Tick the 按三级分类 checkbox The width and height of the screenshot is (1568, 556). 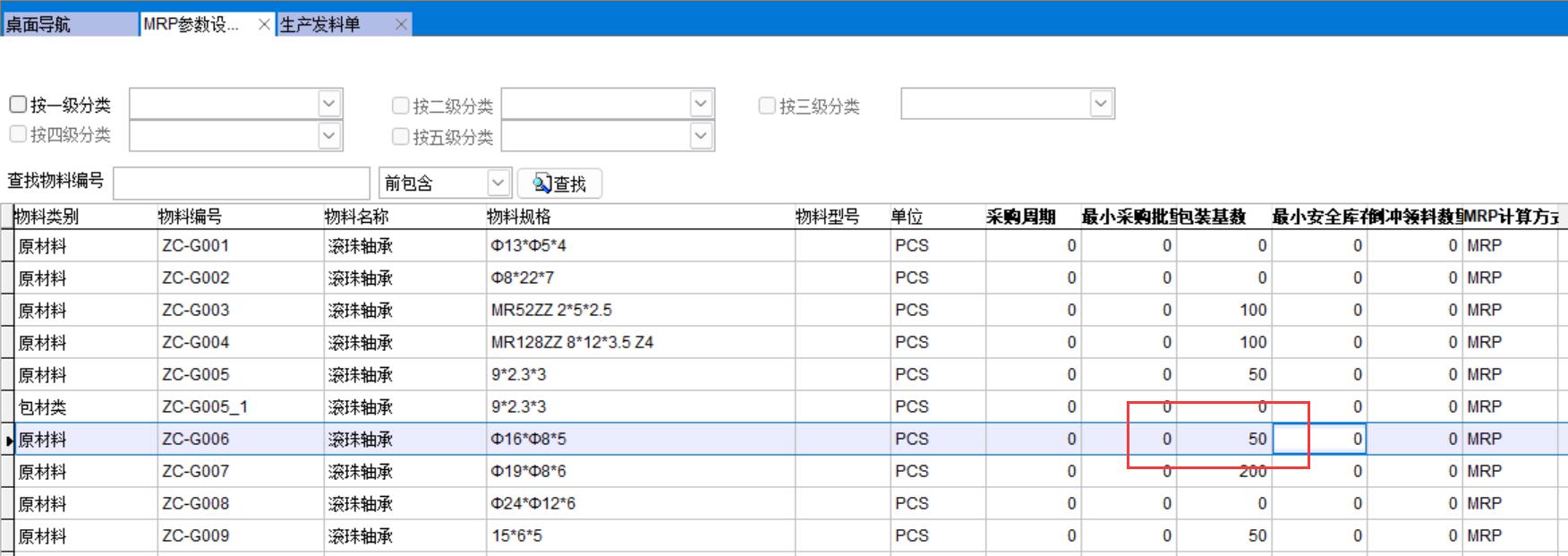coord(767,106)
